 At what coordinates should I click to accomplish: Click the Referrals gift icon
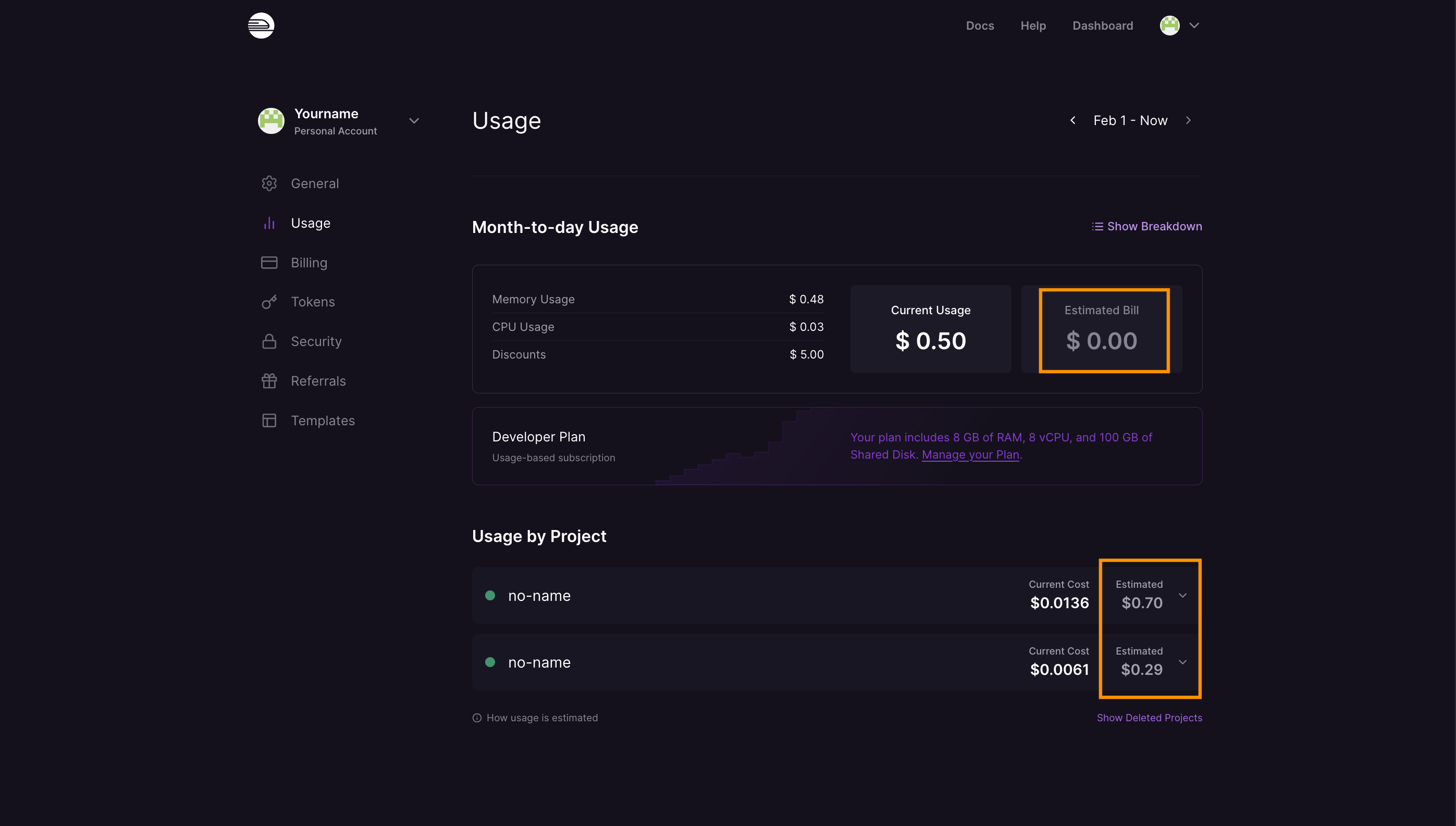[x=269, y=380]
